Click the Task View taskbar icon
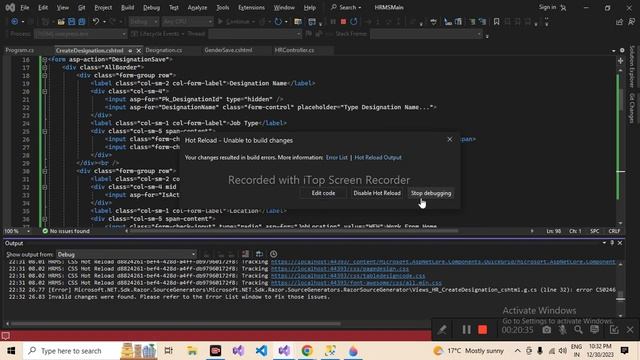The height and width of the screenshot is (360, 640). pyautogui.click(x=168, y=351)
